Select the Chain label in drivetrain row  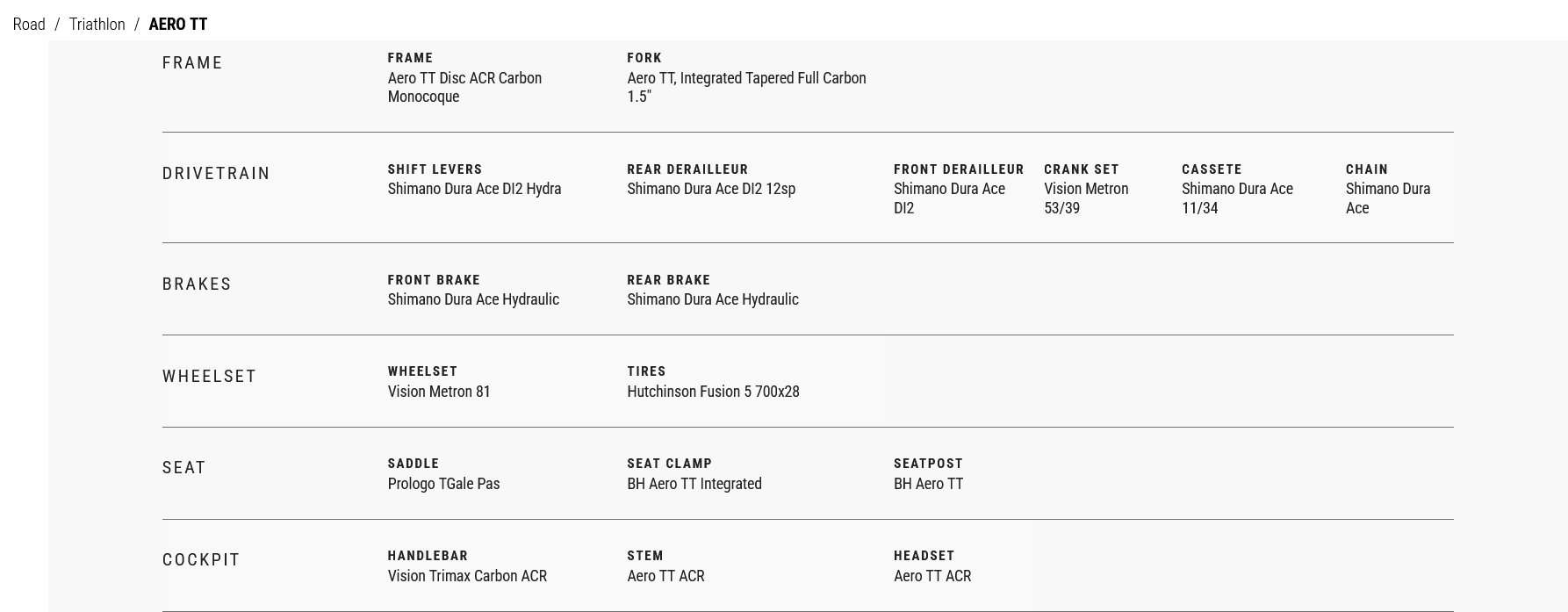(1366, 169)
